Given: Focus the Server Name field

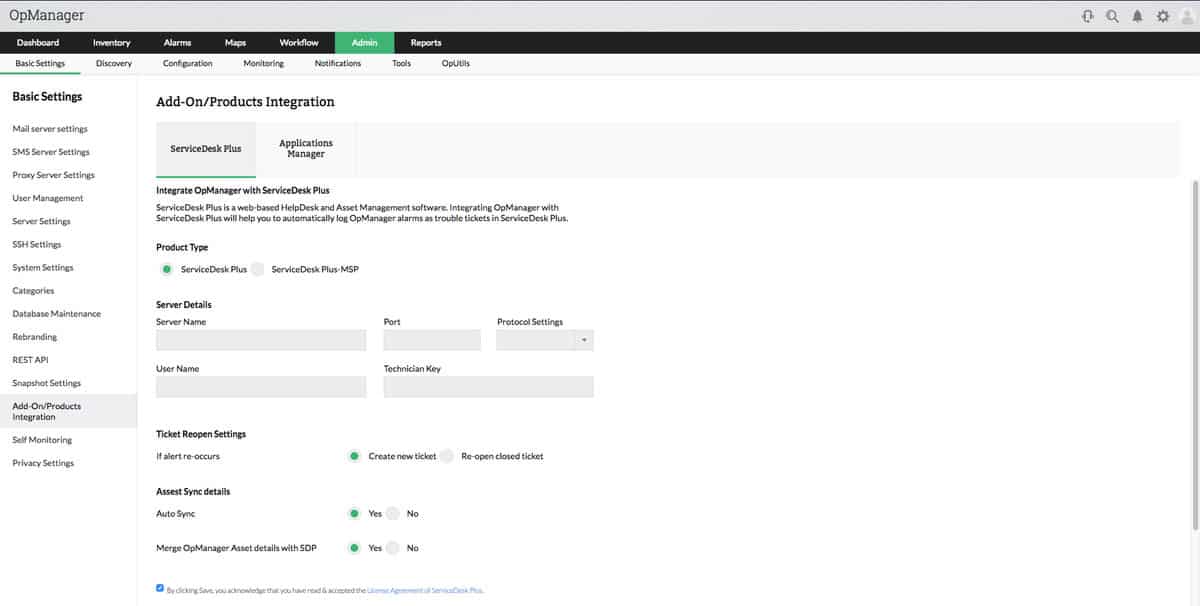Looking at the screenshot, I should point(261,340).
